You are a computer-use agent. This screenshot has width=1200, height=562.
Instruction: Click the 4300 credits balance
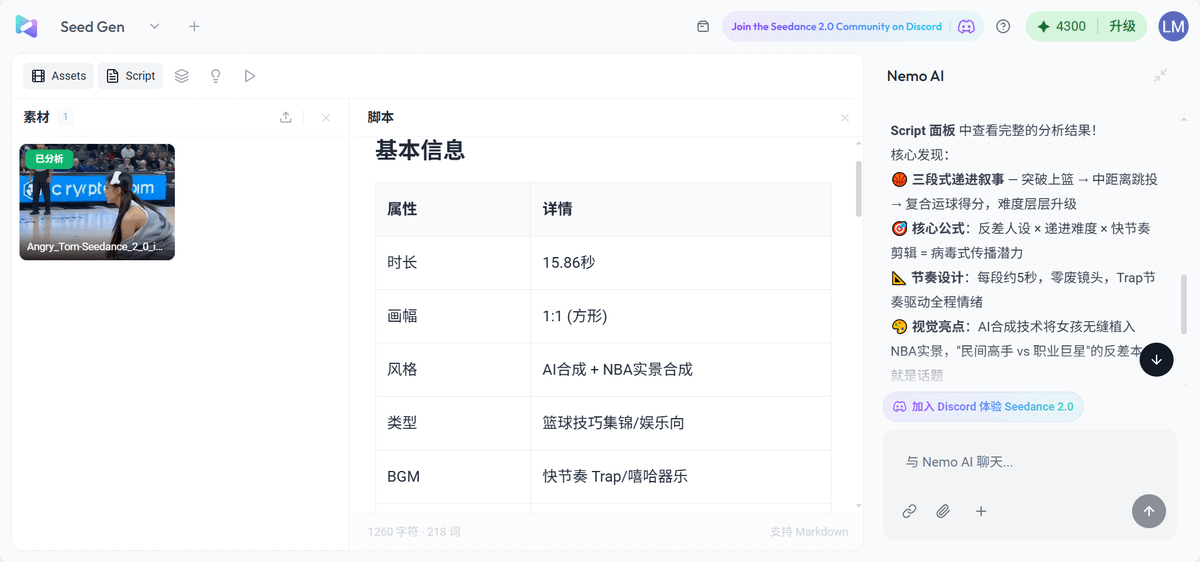click(x=1062, y=27)
